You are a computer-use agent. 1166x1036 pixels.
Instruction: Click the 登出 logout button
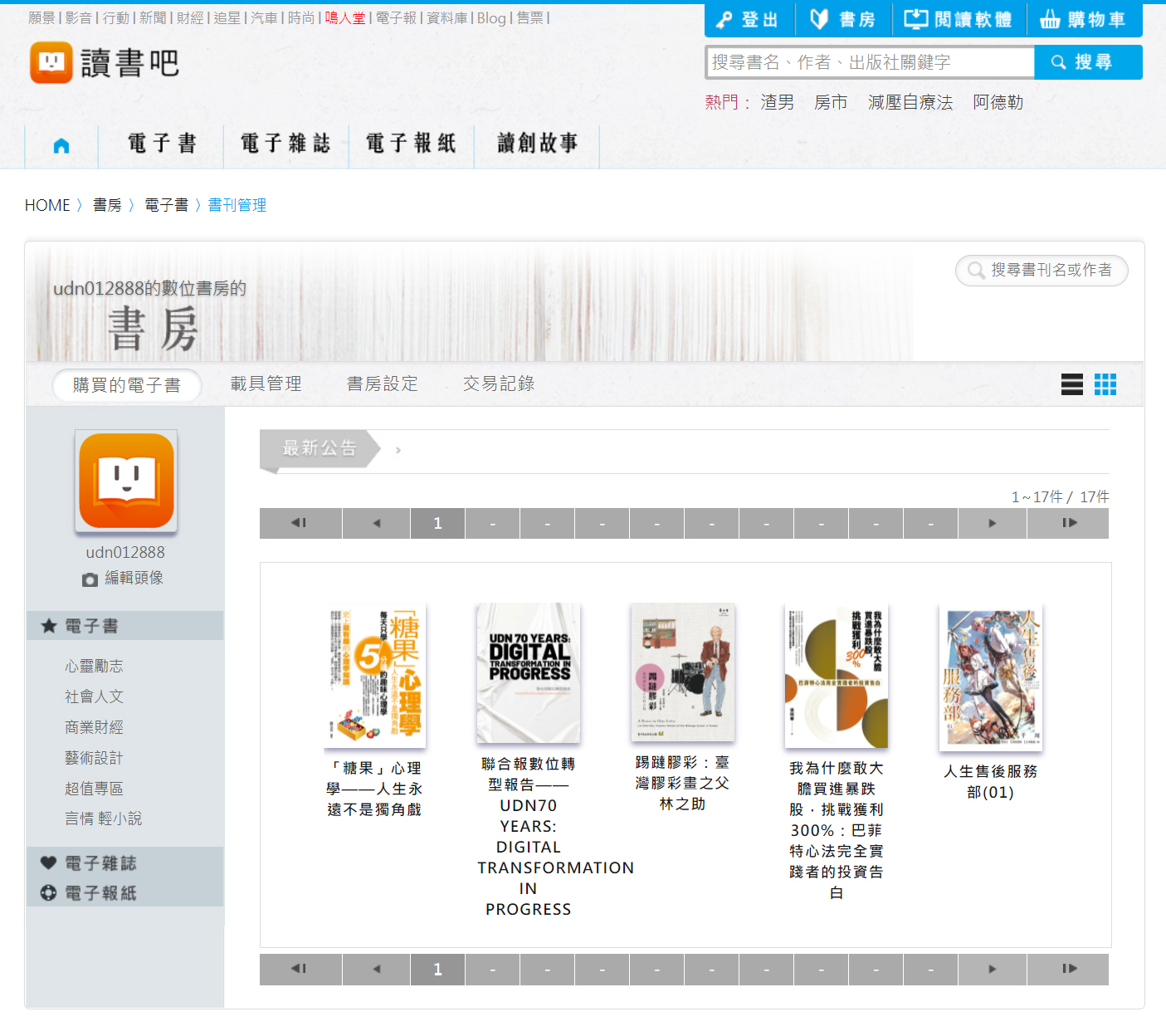coord(749,20)
